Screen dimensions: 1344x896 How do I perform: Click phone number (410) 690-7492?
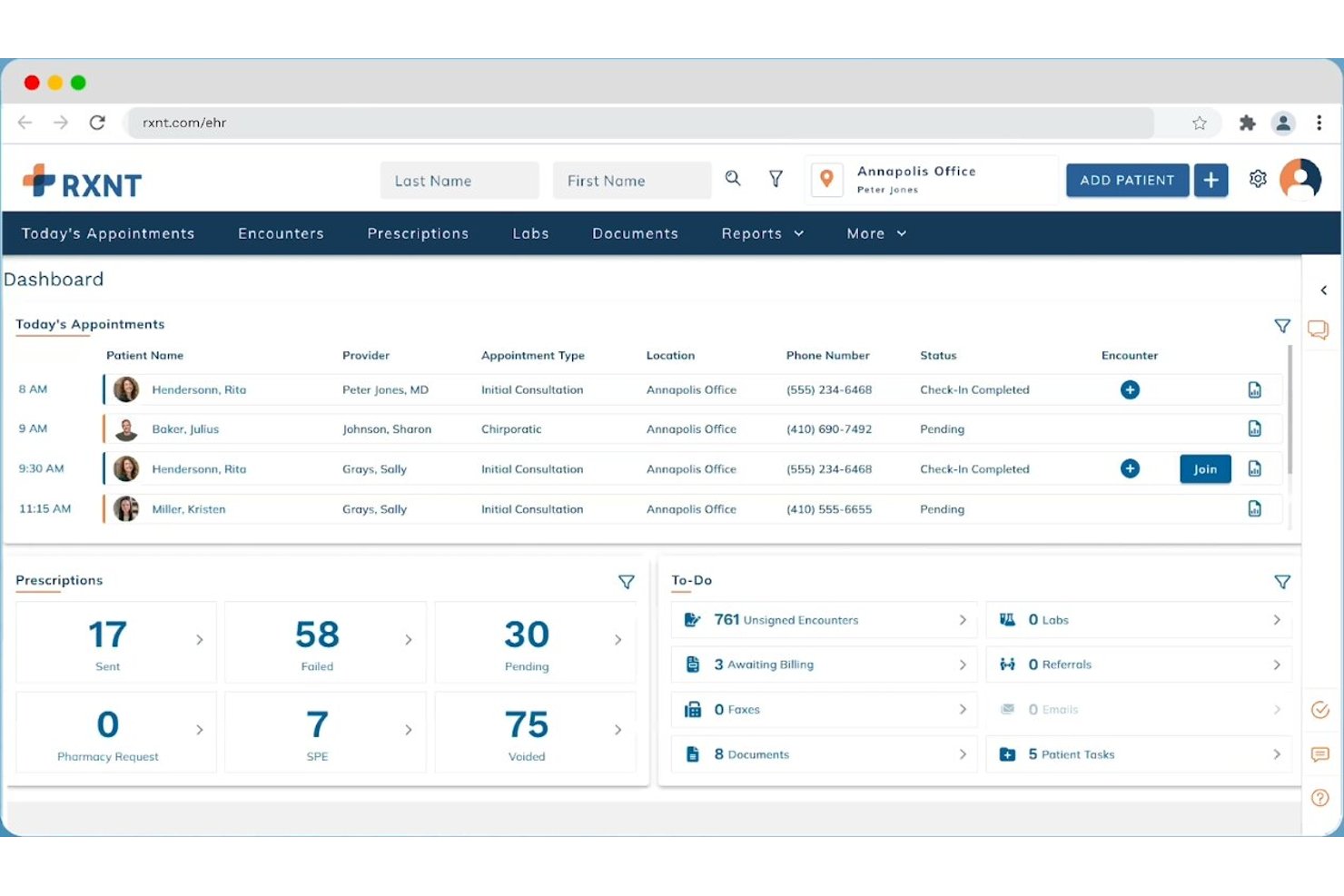829,428
